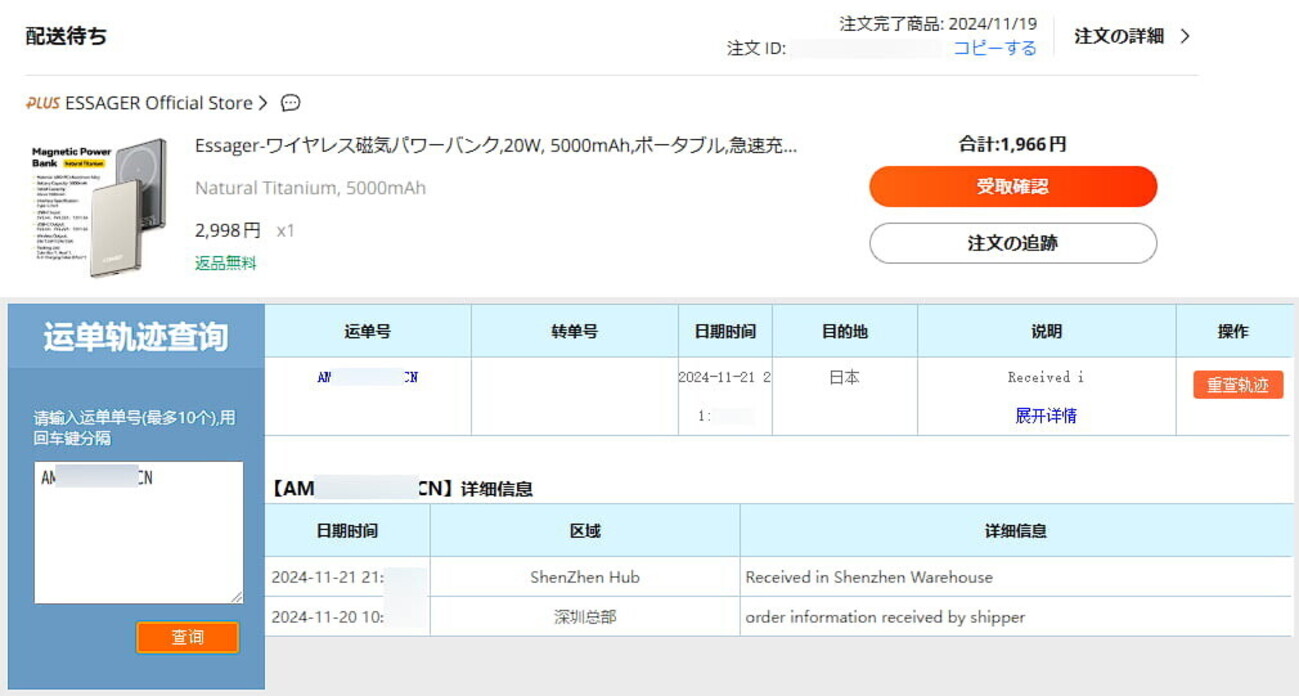1299x696 pixels.
Task: Click the 重查轨迹 re-query button
Action: 1237,385
